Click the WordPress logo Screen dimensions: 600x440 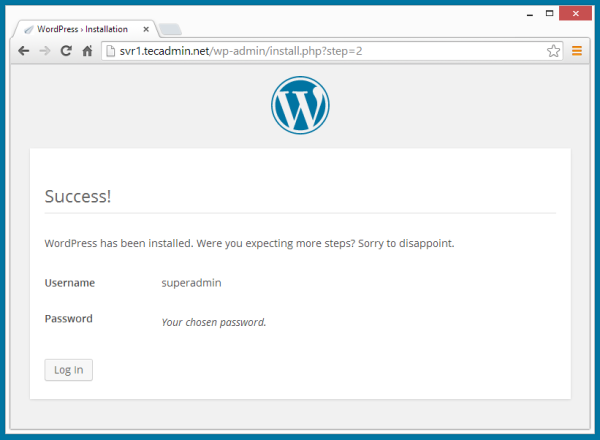(x=300, y=104)
